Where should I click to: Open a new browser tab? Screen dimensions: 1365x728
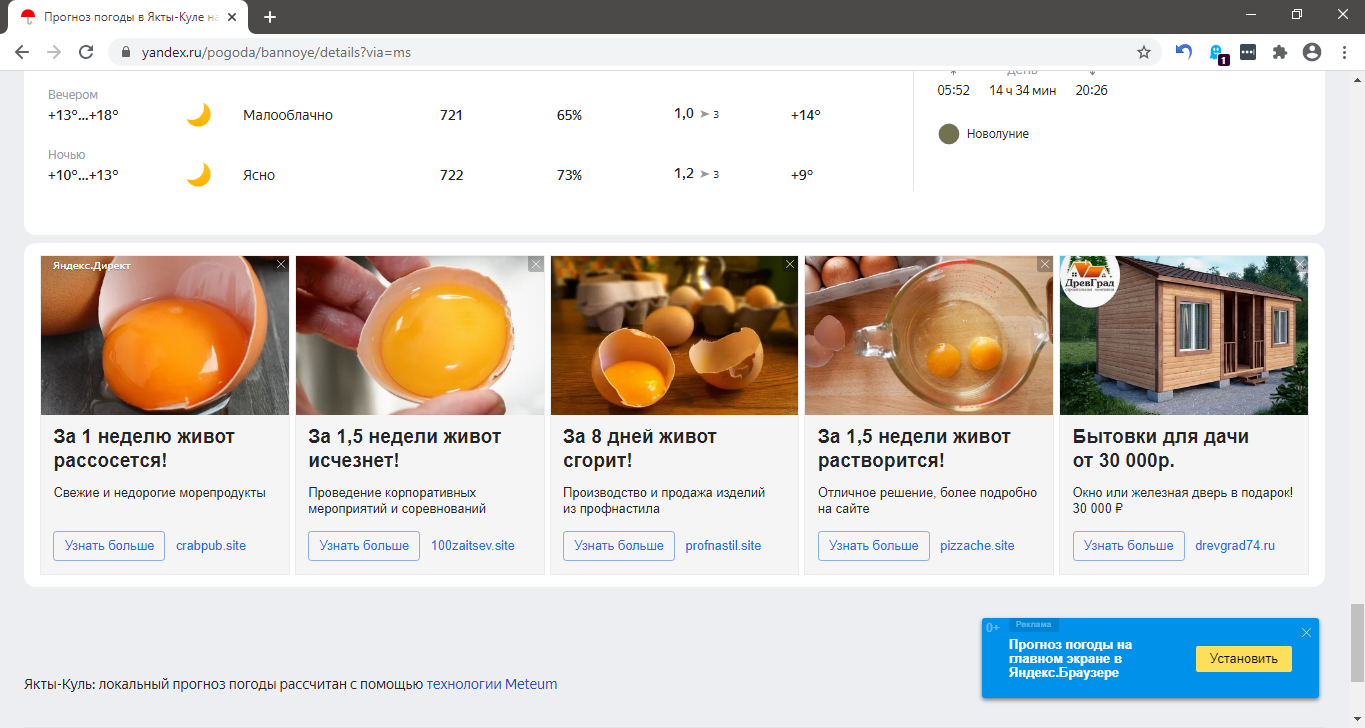pos(270,16)
